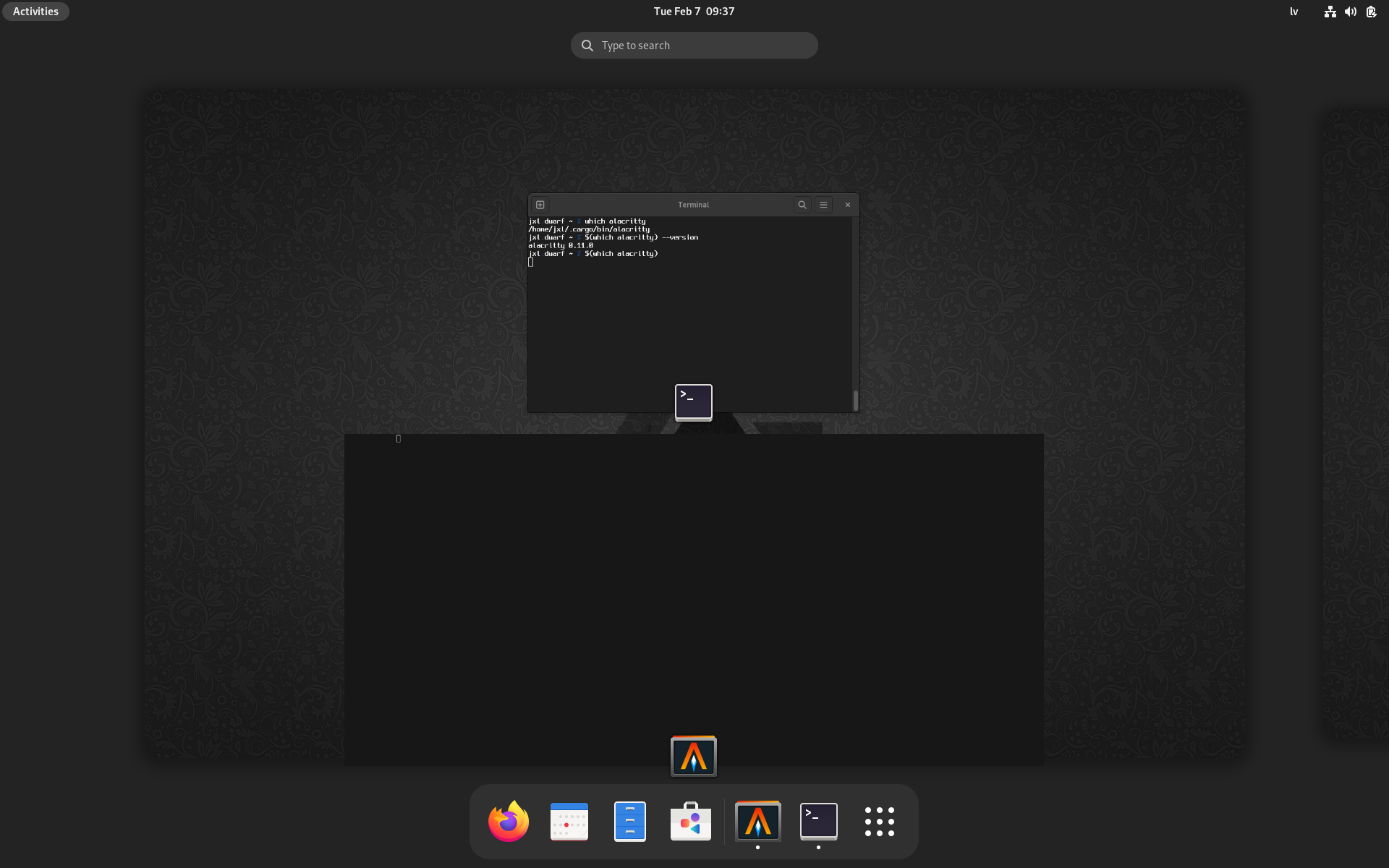Launch Firefox from the dock

pyautogui.click(x=508, y=821)
